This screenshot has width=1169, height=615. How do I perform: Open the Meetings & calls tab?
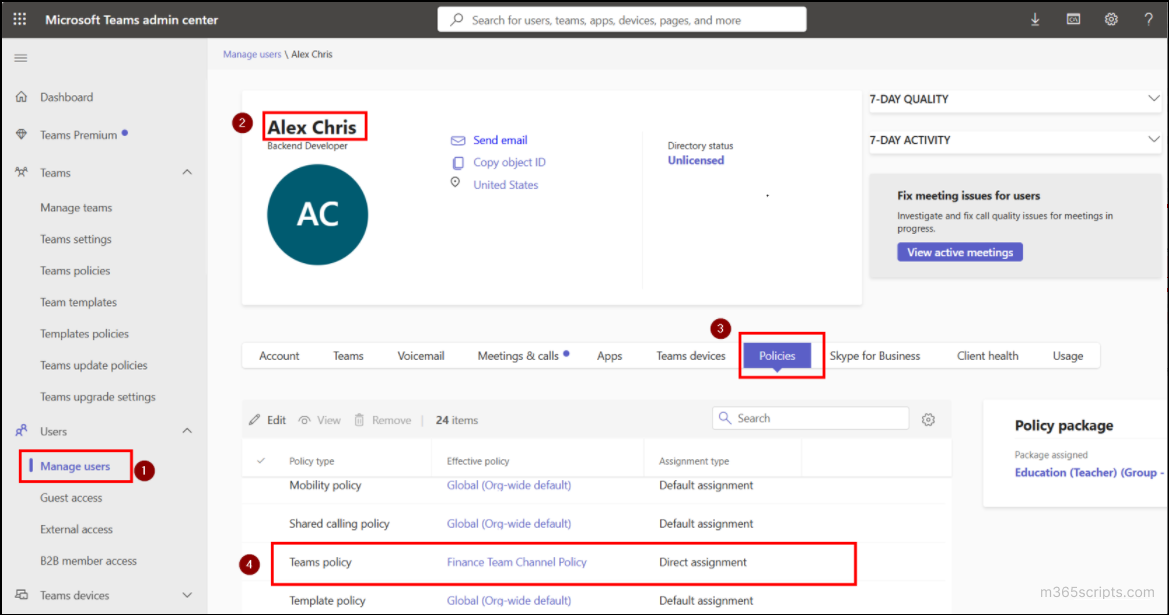tap(518, 356)
